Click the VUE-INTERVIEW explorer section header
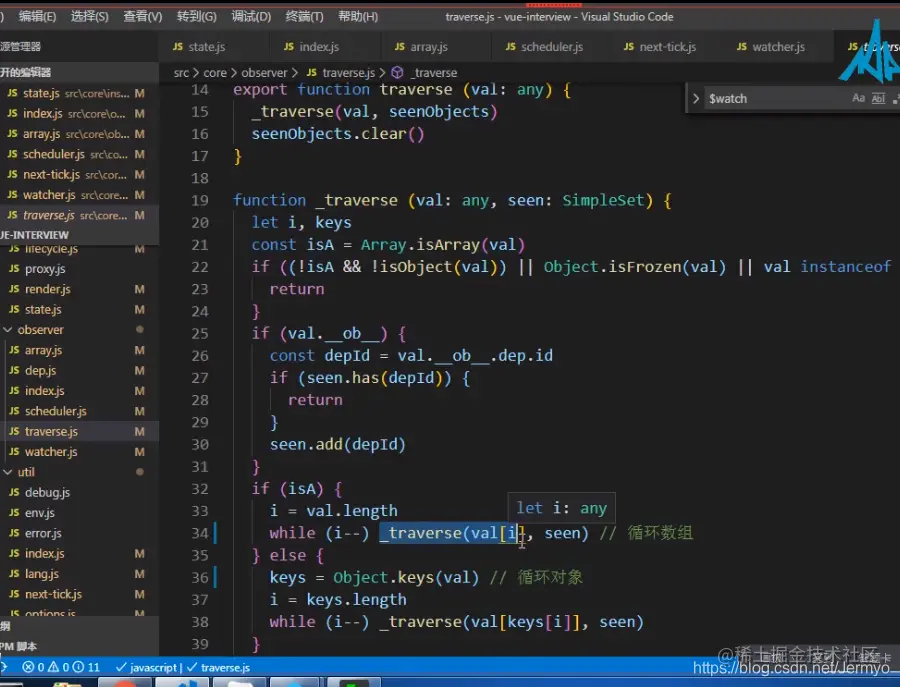 pos(79,235)
